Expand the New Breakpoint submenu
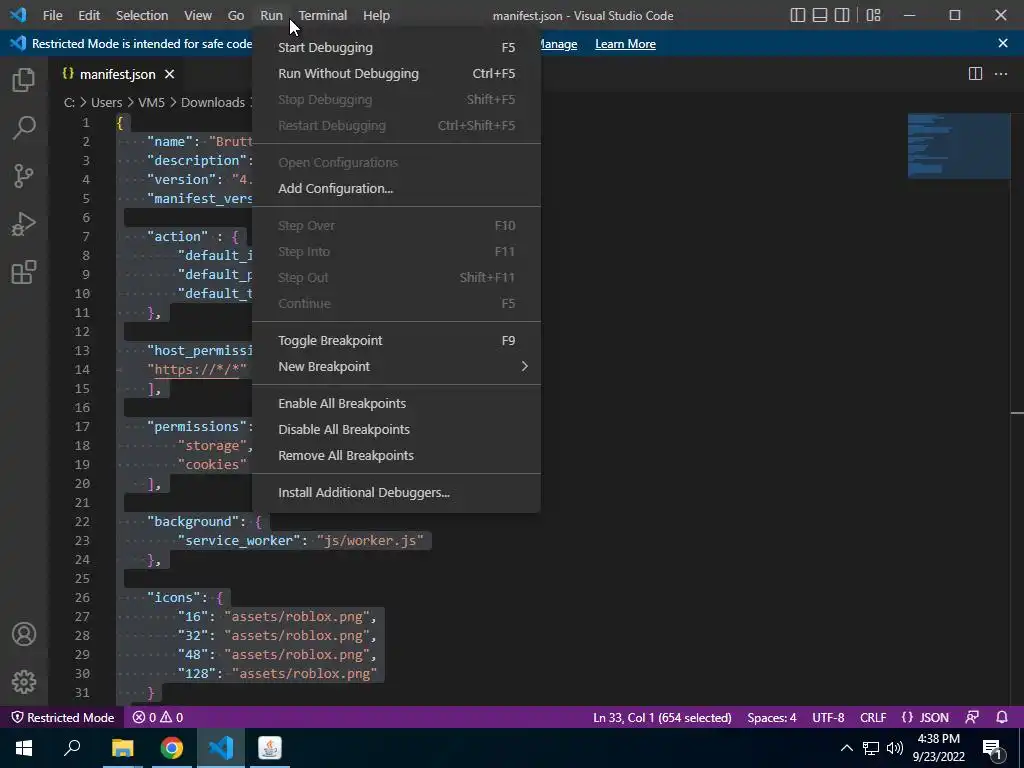This screenshot has width=1024, height=768. click(x=396, y=367)
